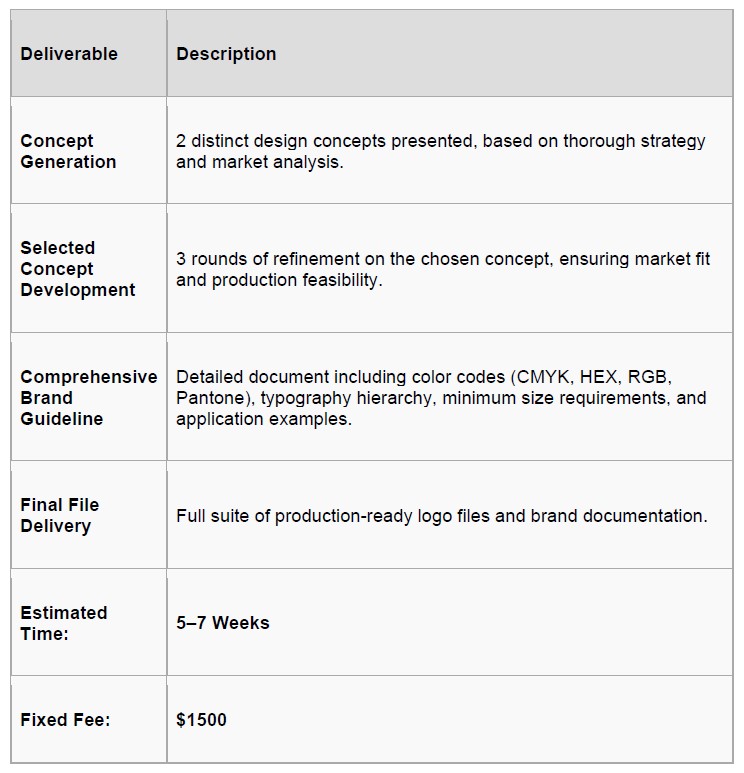Select the Concept Generation cell
This screenshot has width=744, height=773.
68,151
